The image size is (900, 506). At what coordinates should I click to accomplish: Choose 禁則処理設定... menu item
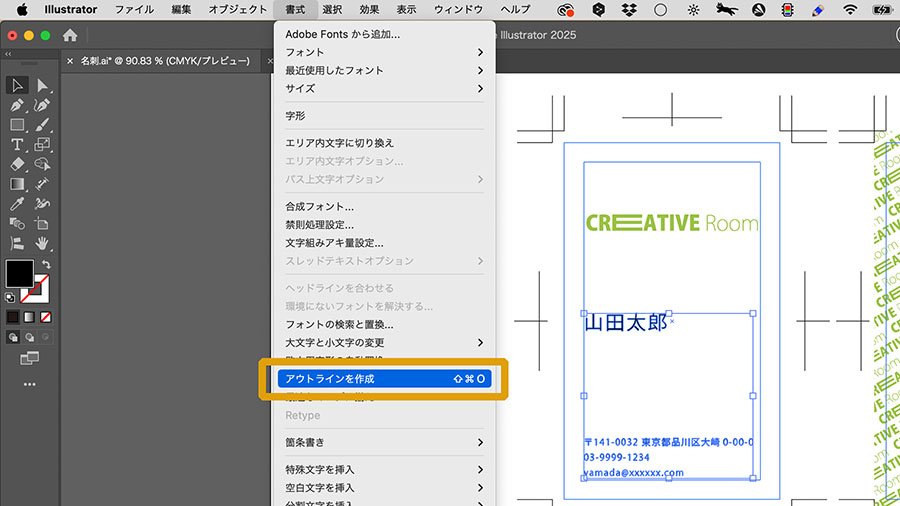tap(384, 225)
